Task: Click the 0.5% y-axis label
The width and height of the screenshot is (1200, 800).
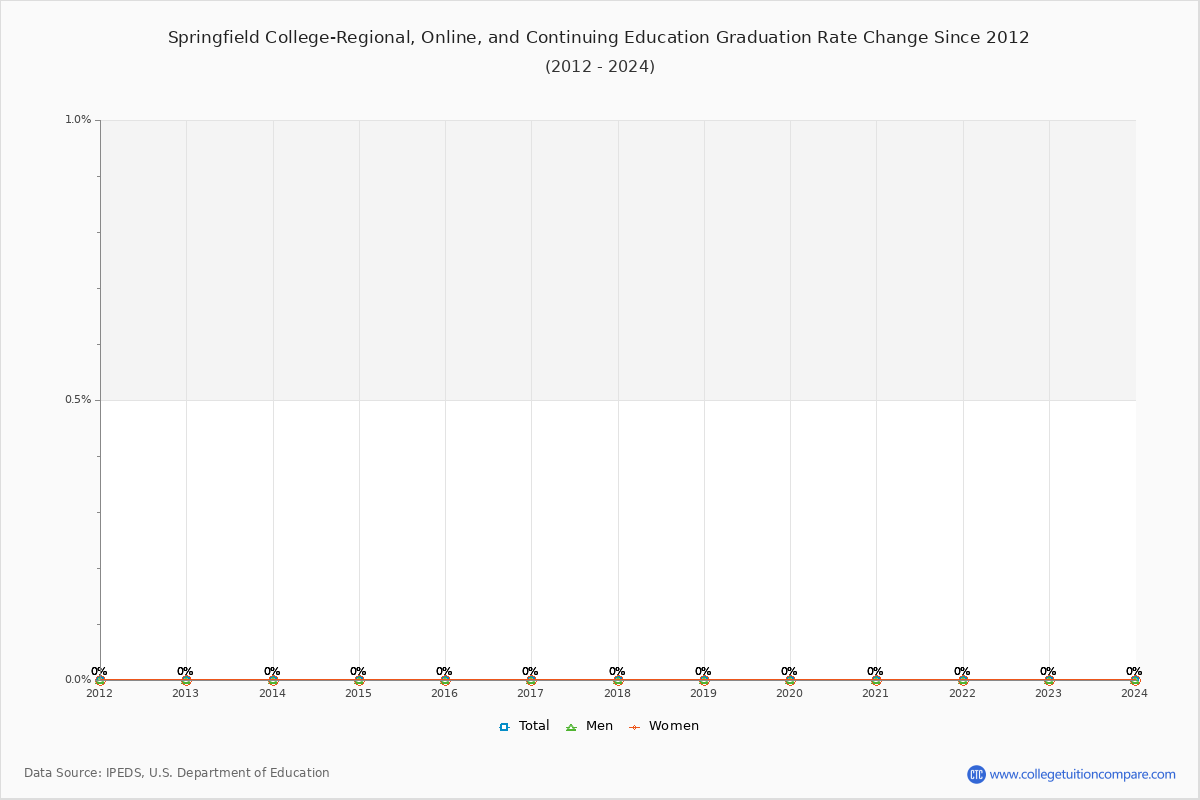Action: pyautogui.click(x=78, y=400)
